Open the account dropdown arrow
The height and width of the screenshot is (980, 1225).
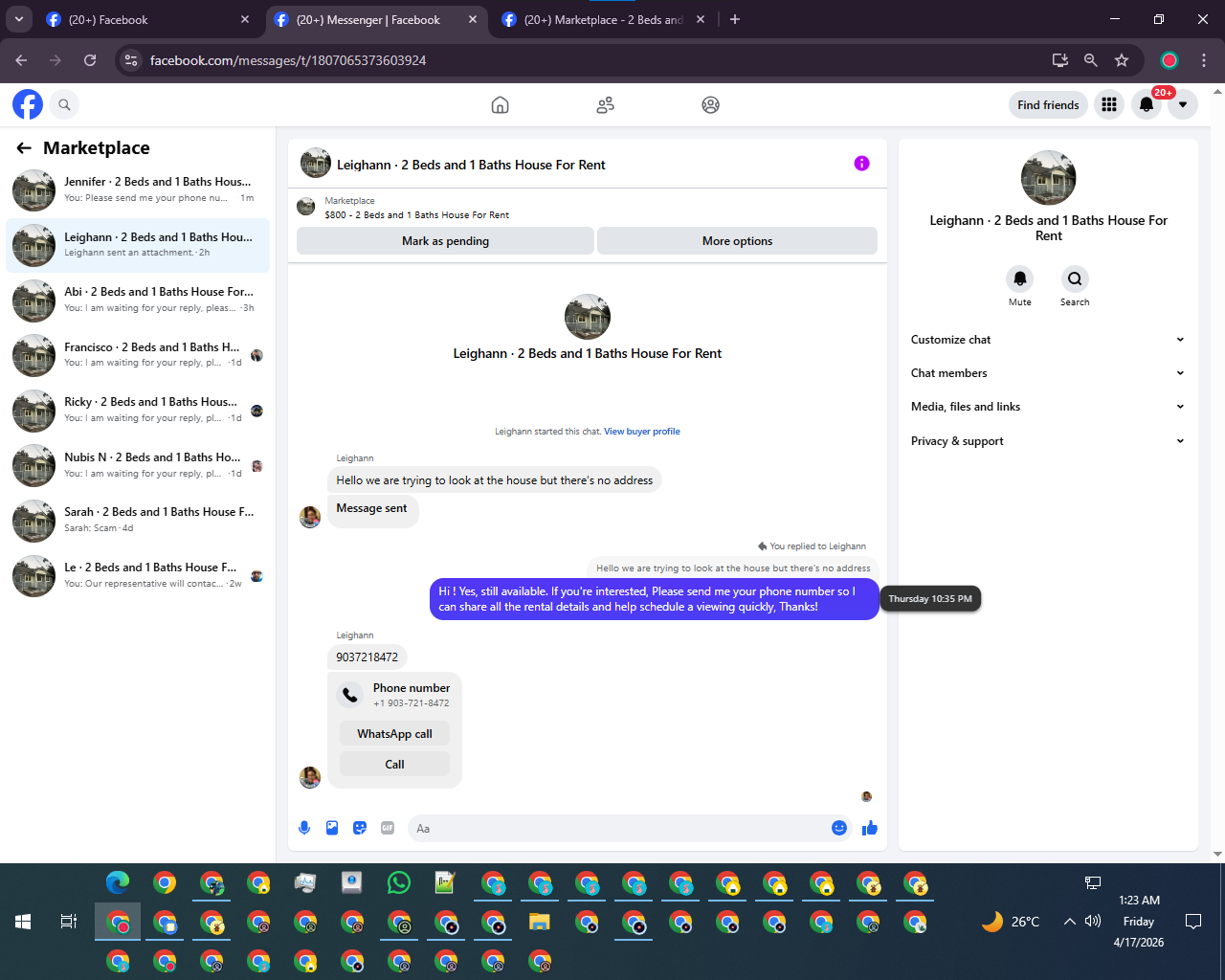tap(1183, 104)
